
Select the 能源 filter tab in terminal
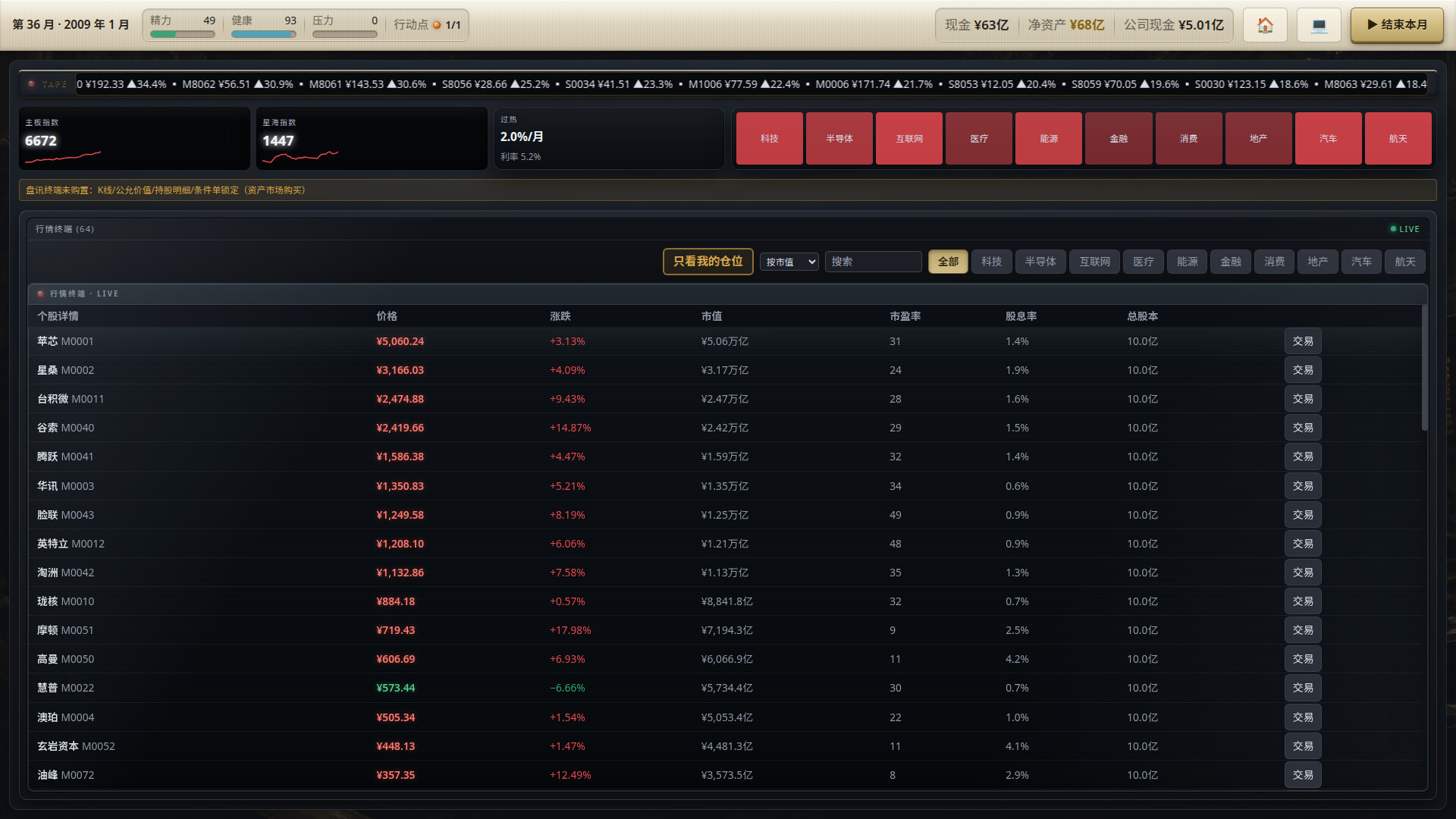pyautogui.click(x=1187, y=262)
